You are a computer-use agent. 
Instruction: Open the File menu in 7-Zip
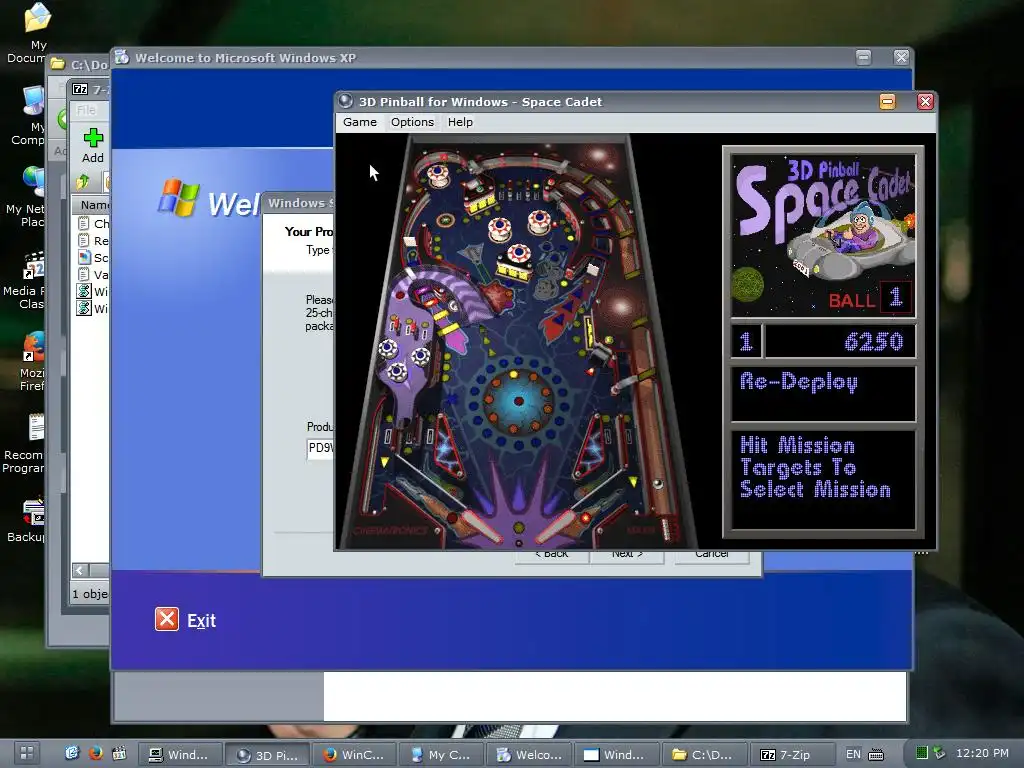click(86, 110)
